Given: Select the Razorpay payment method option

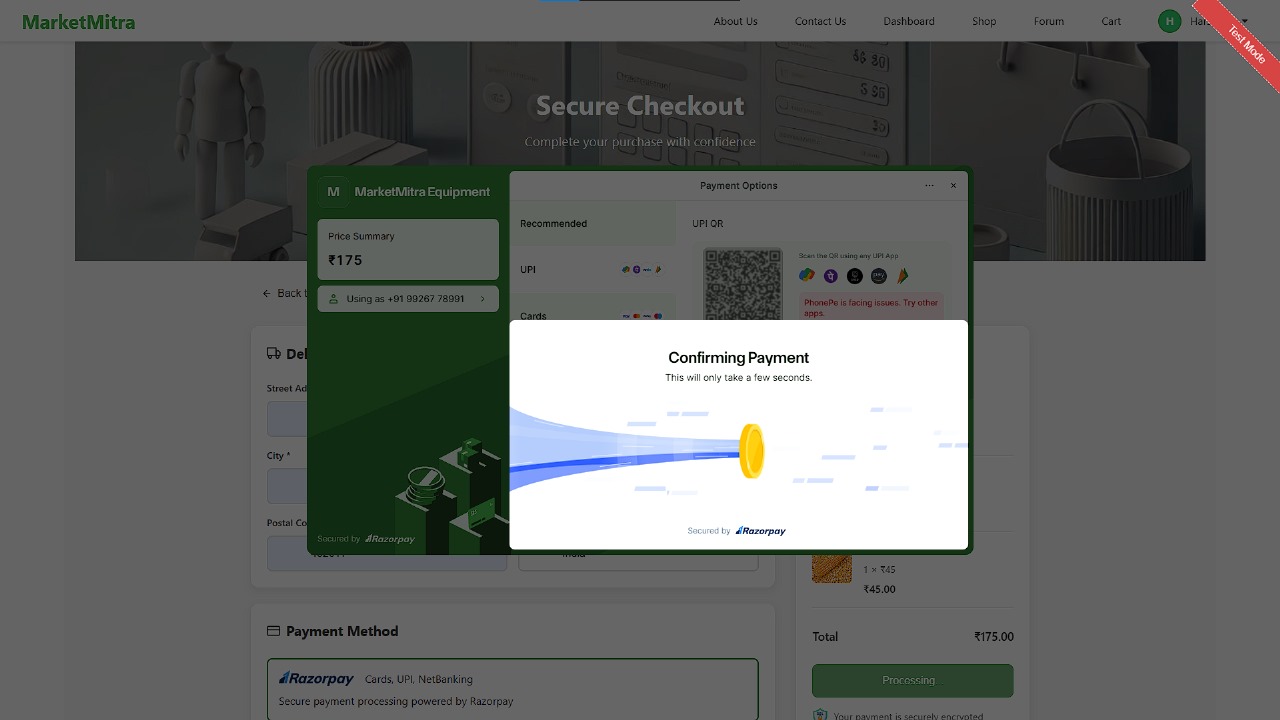Looking at the screenshot, I should click(x=513, y=689).
